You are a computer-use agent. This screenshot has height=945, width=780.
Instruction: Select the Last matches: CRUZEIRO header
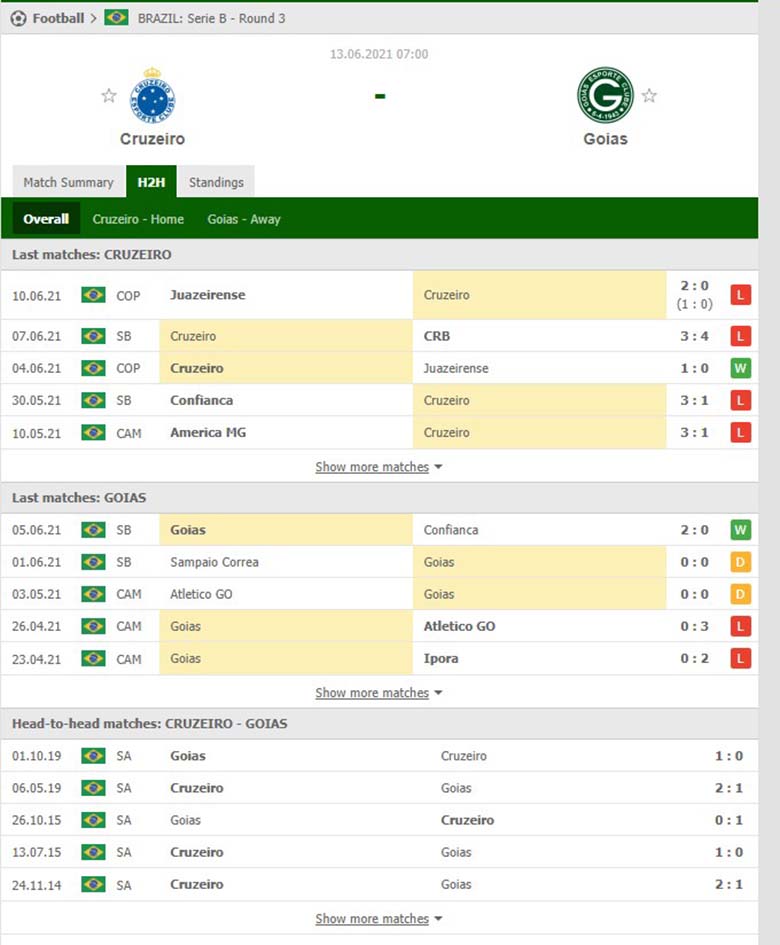(92, 255)
